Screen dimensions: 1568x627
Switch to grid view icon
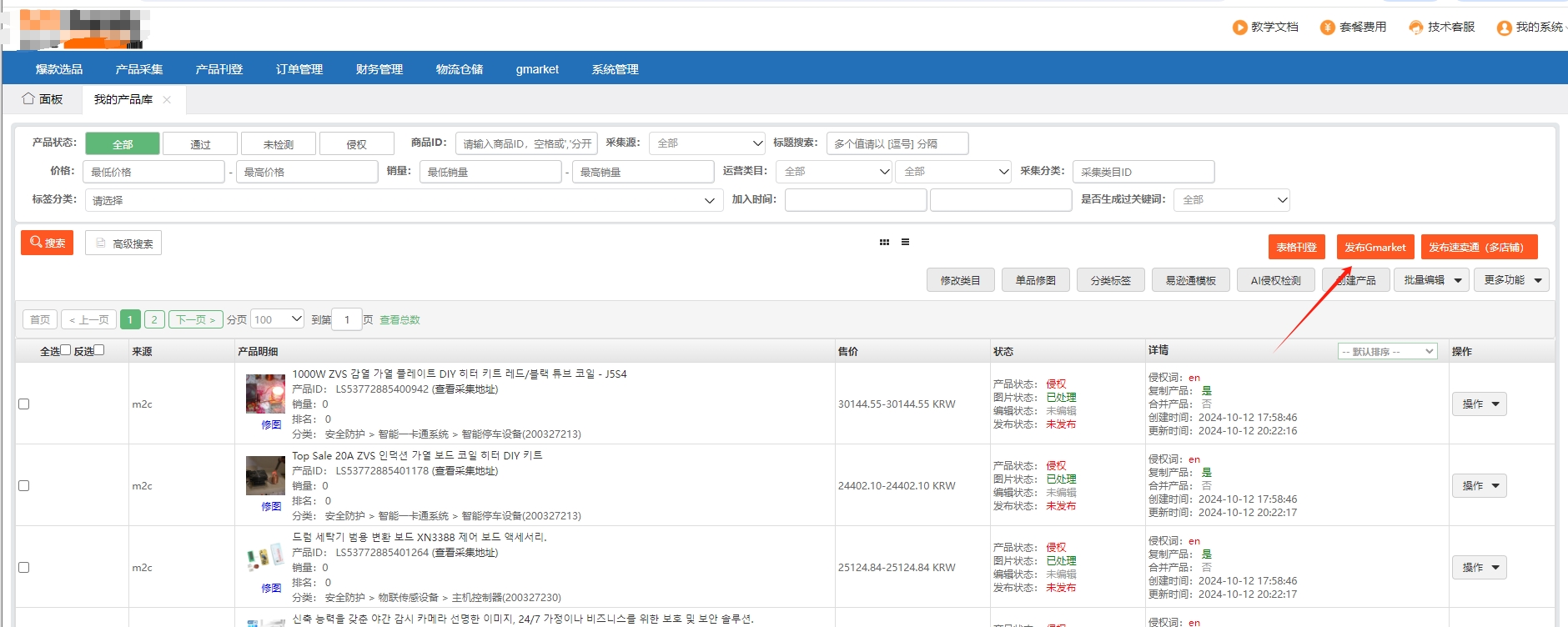coord(884,242)
